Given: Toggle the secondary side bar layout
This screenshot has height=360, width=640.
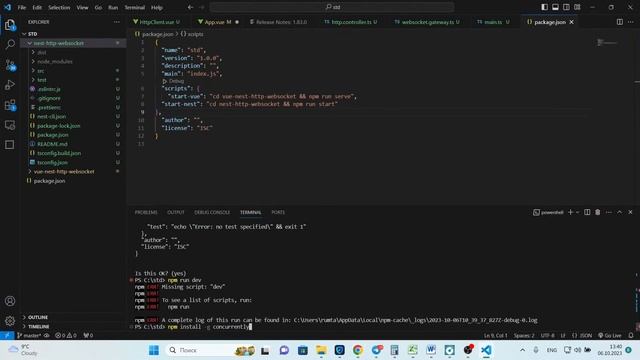Looking at the screenshot, I should 566,7.
